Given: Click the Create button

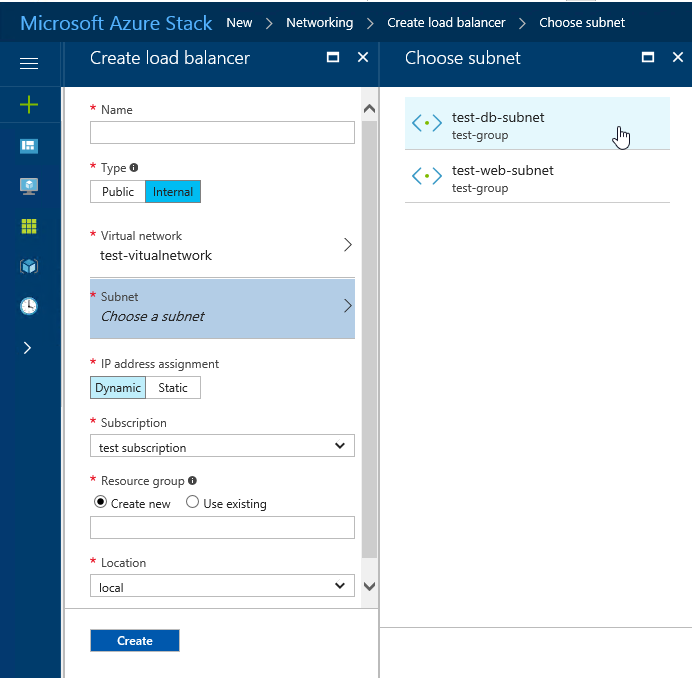Looking at the screenshot, I should coord(135,640).
